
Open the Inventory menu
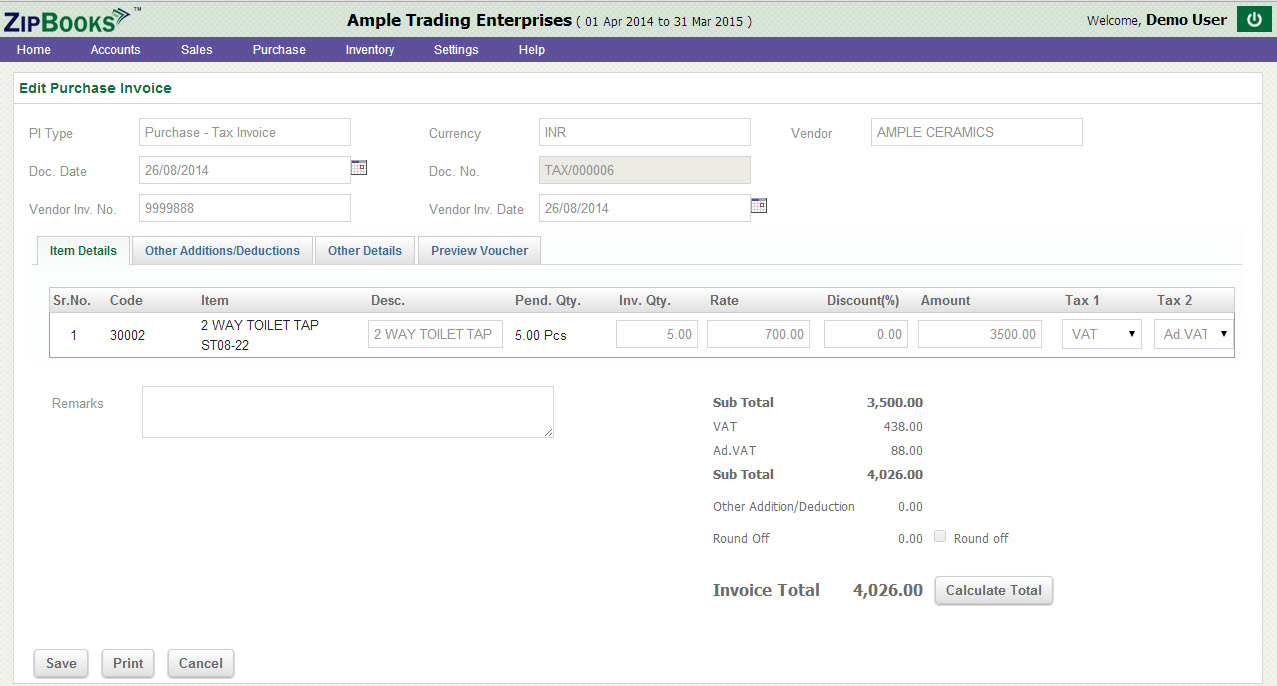[370, 50]
